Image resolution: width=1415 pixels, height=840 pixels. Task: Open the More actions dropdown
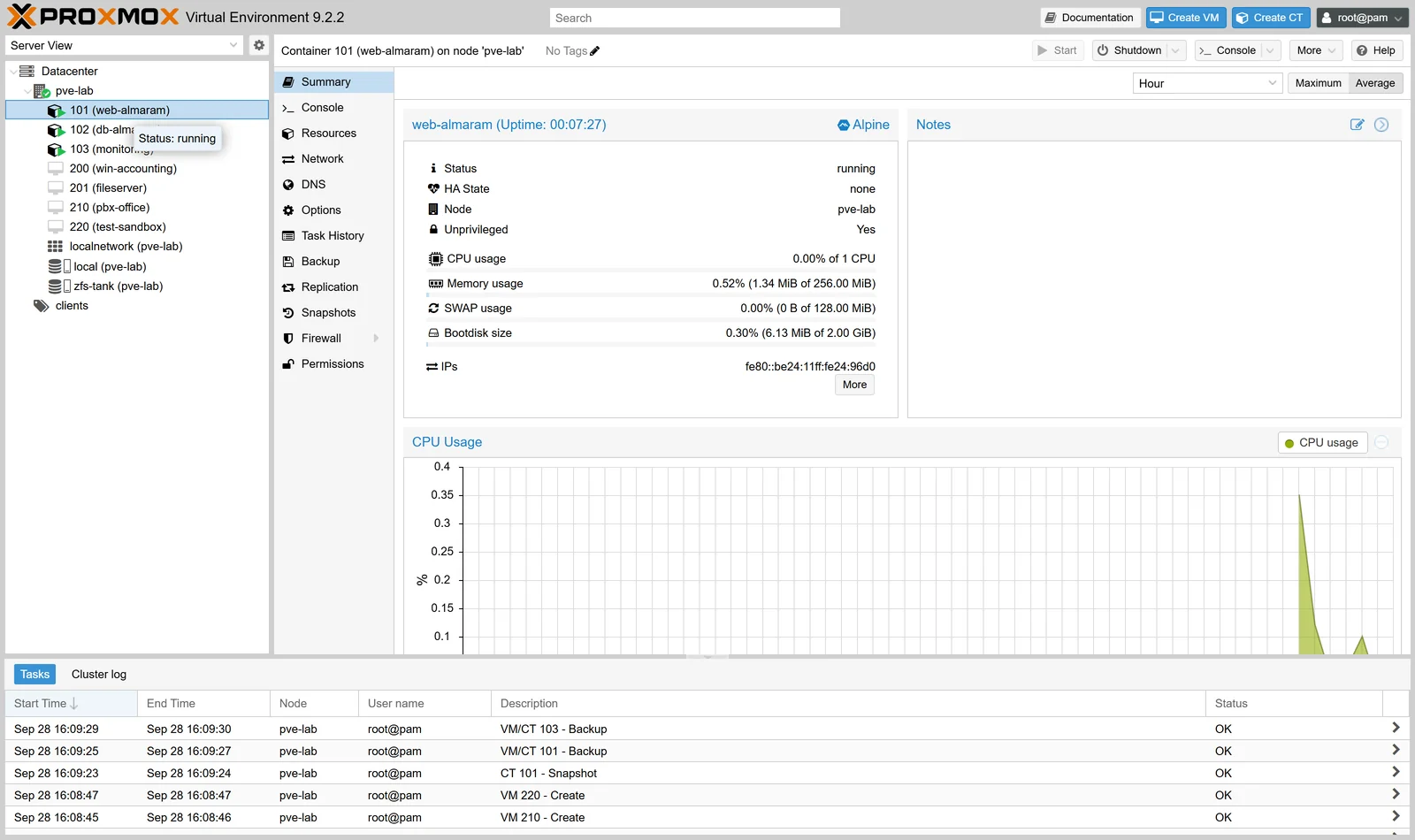pyautogui.click(x=1315, y=50)
